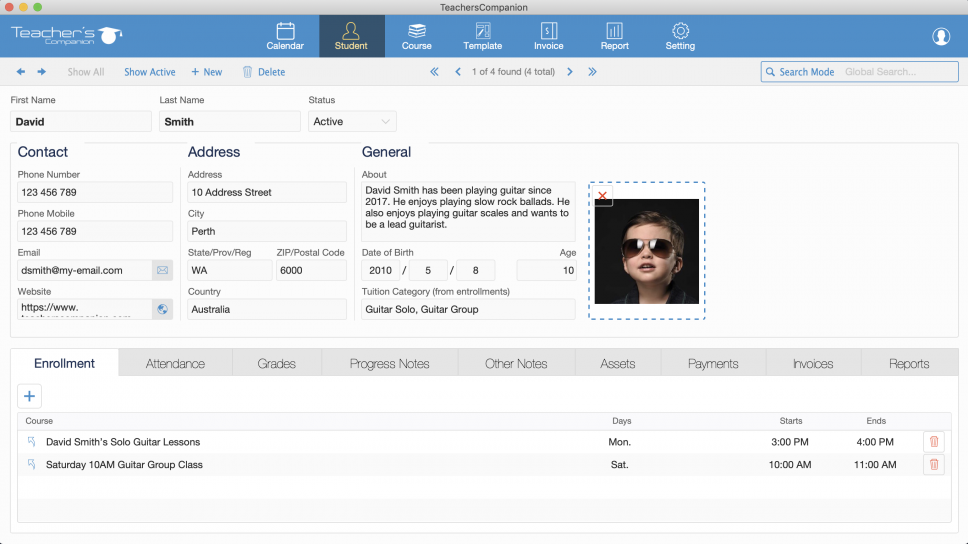Click the ZIP/Postal Code field
968x544 pixels.
coord(311,270)
